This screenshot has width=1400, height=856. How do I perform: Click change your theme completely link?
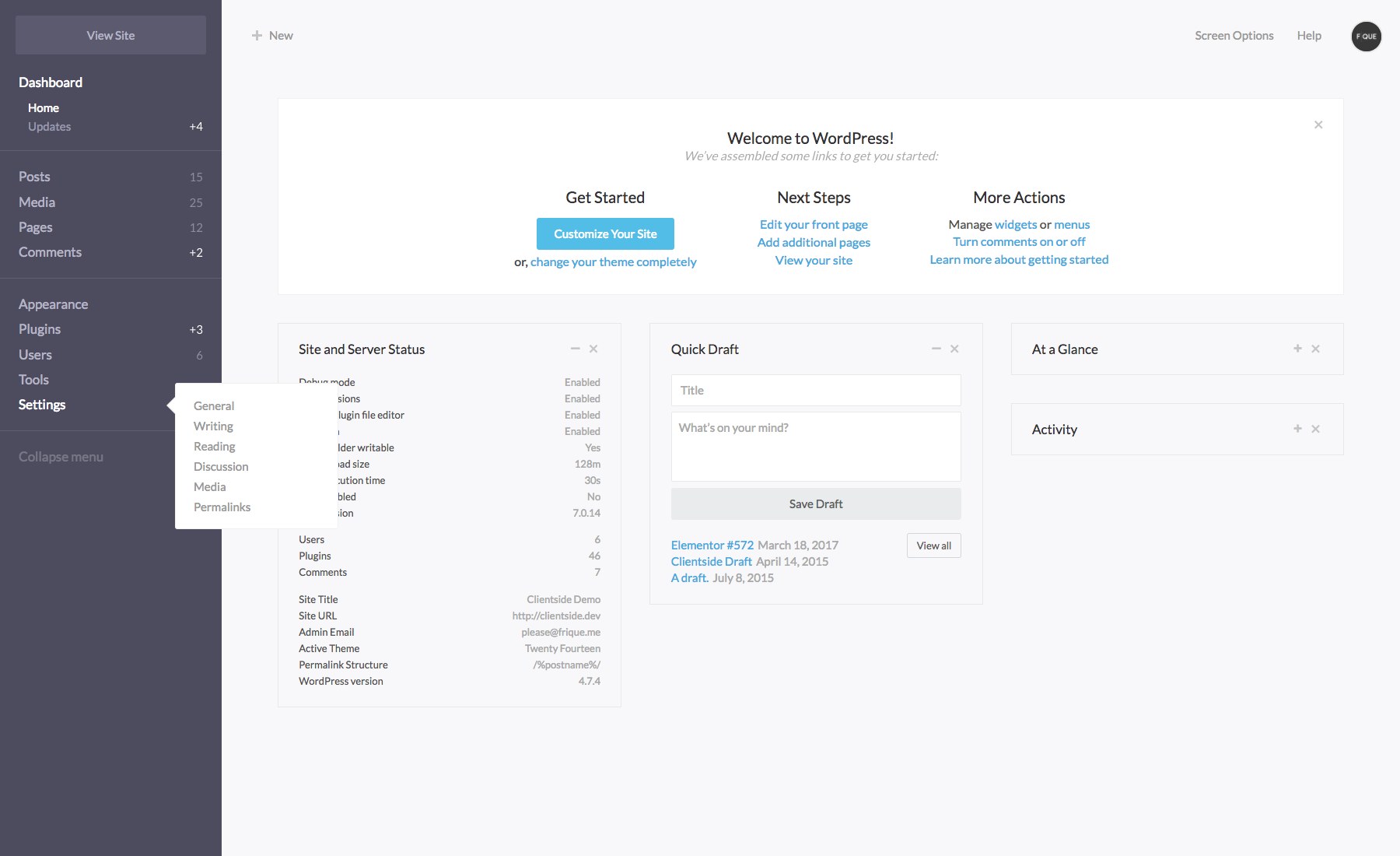(613, 262)
